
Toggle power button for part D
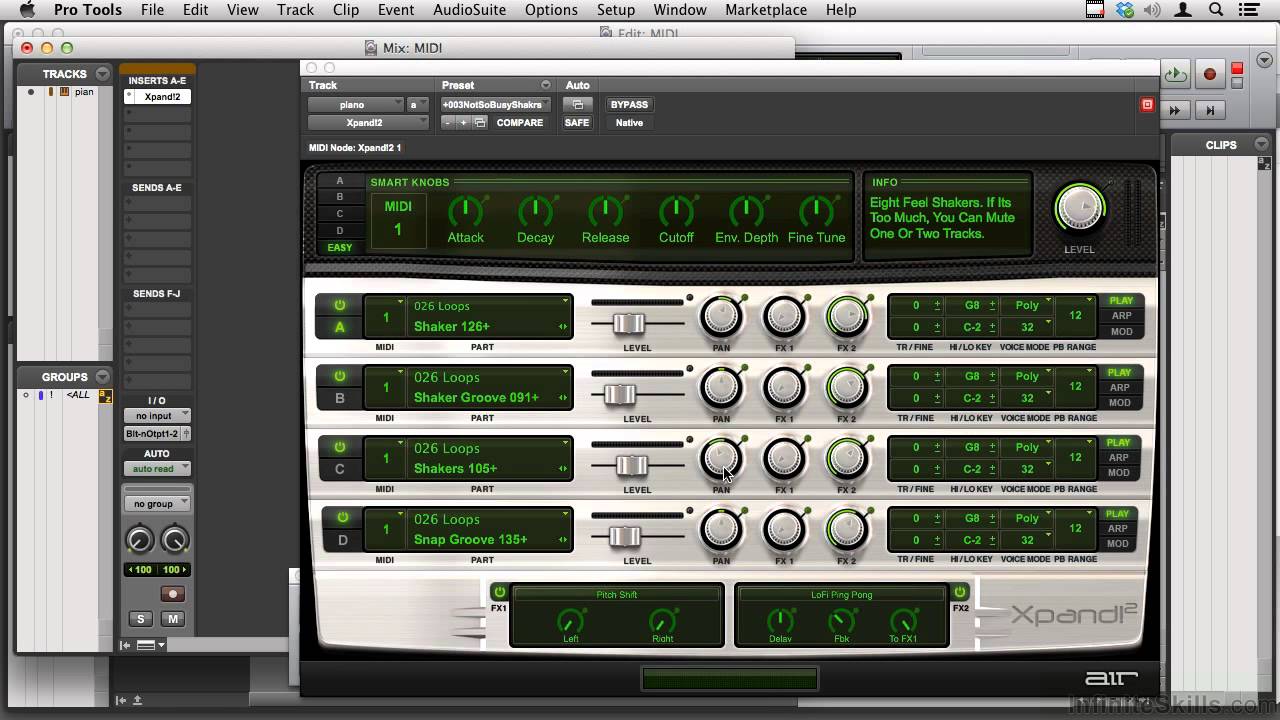[x=342, y=518]
